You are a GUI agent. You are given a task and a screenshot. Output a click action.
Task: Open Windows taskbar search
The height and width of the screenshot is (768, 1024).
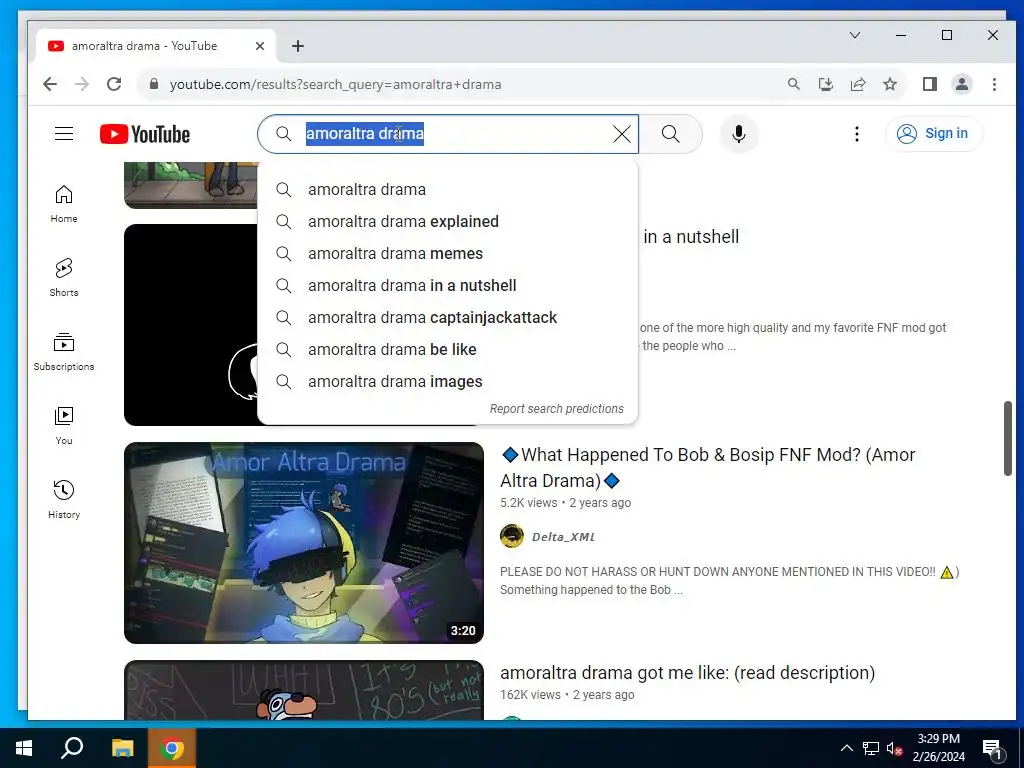tap(72, 748)
